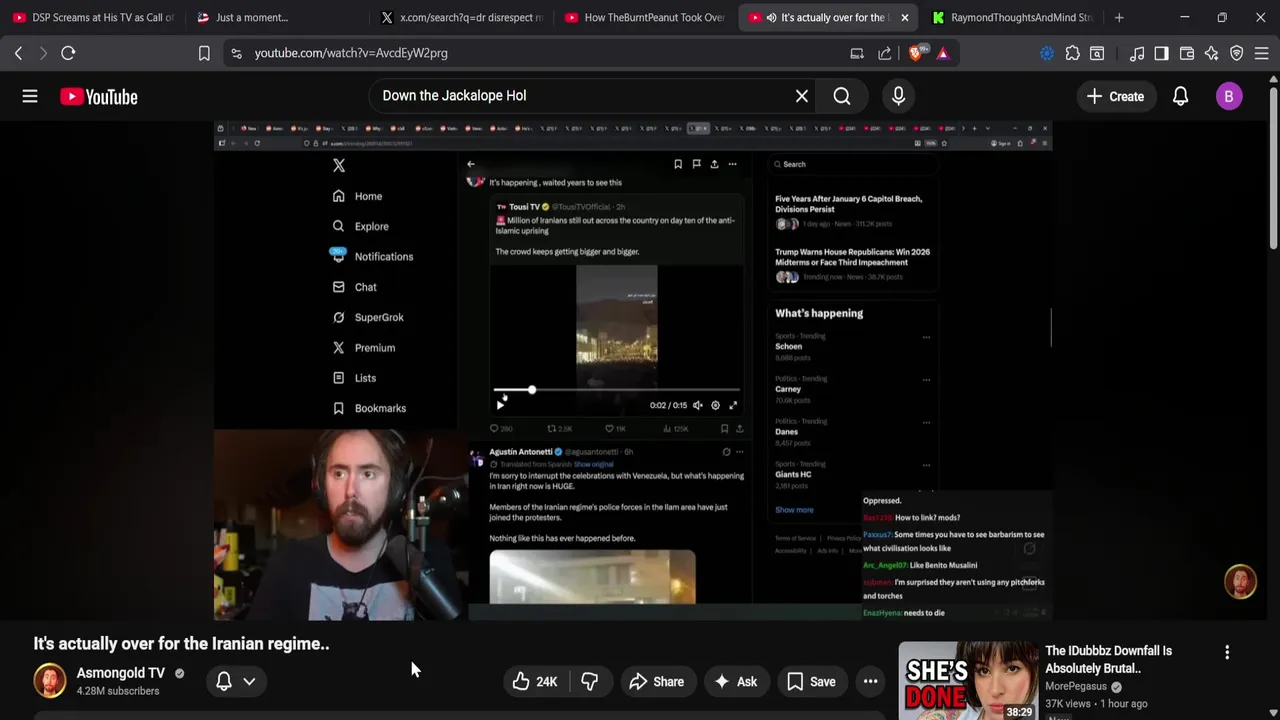Image resolution: width=1280 pixels, height=720 pixels.
Task: Open Asmongold TV channel name link
Action: click(x=120, y=673)
